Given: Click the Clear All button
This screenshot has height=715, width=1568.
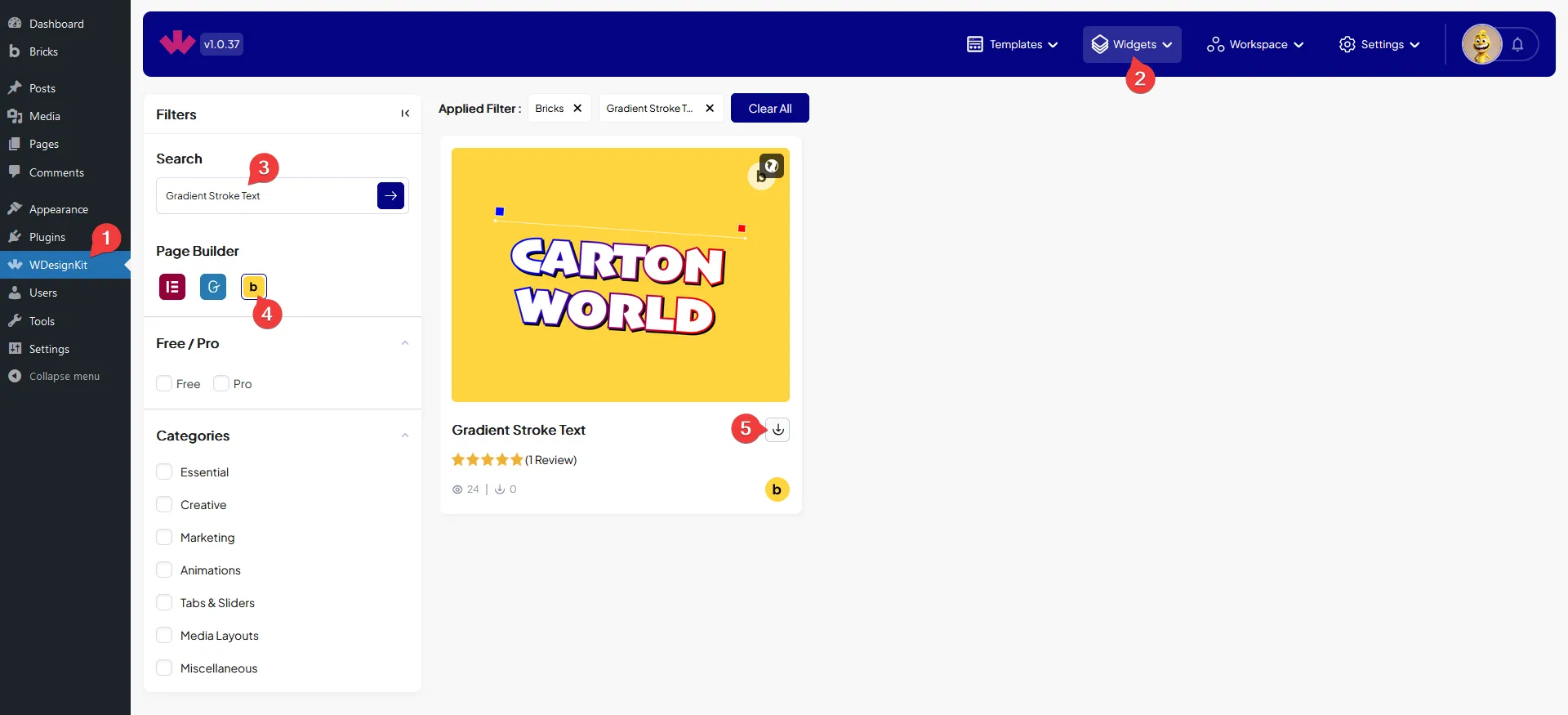Looking at the screenshot, I should point(769,109).
